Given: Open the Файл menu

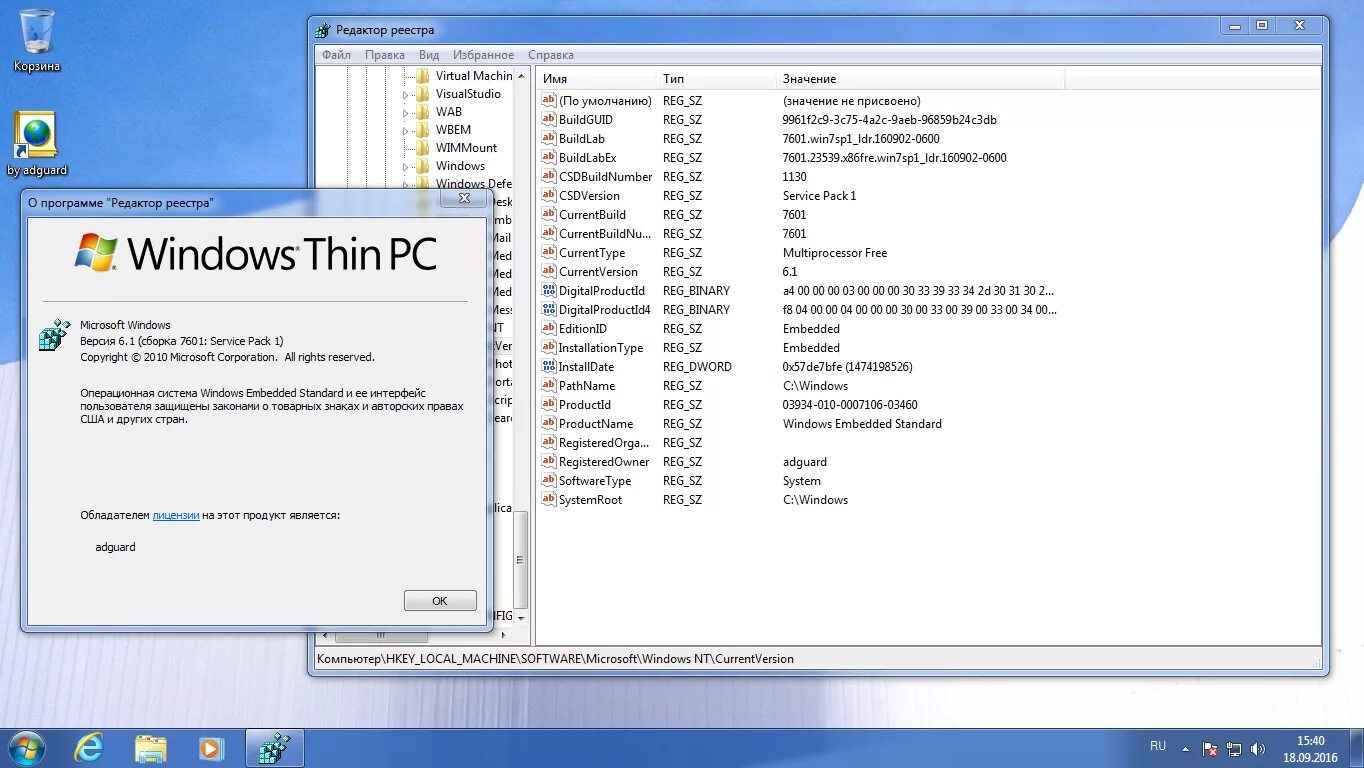Looking at the screenshot, I should coord(336,55).
